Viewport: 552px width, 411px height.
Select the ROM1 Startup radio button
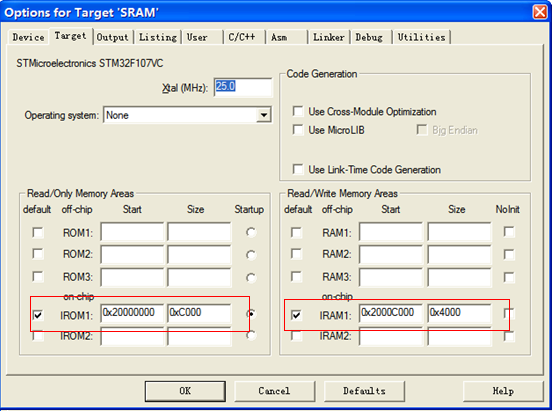point(251,232)
